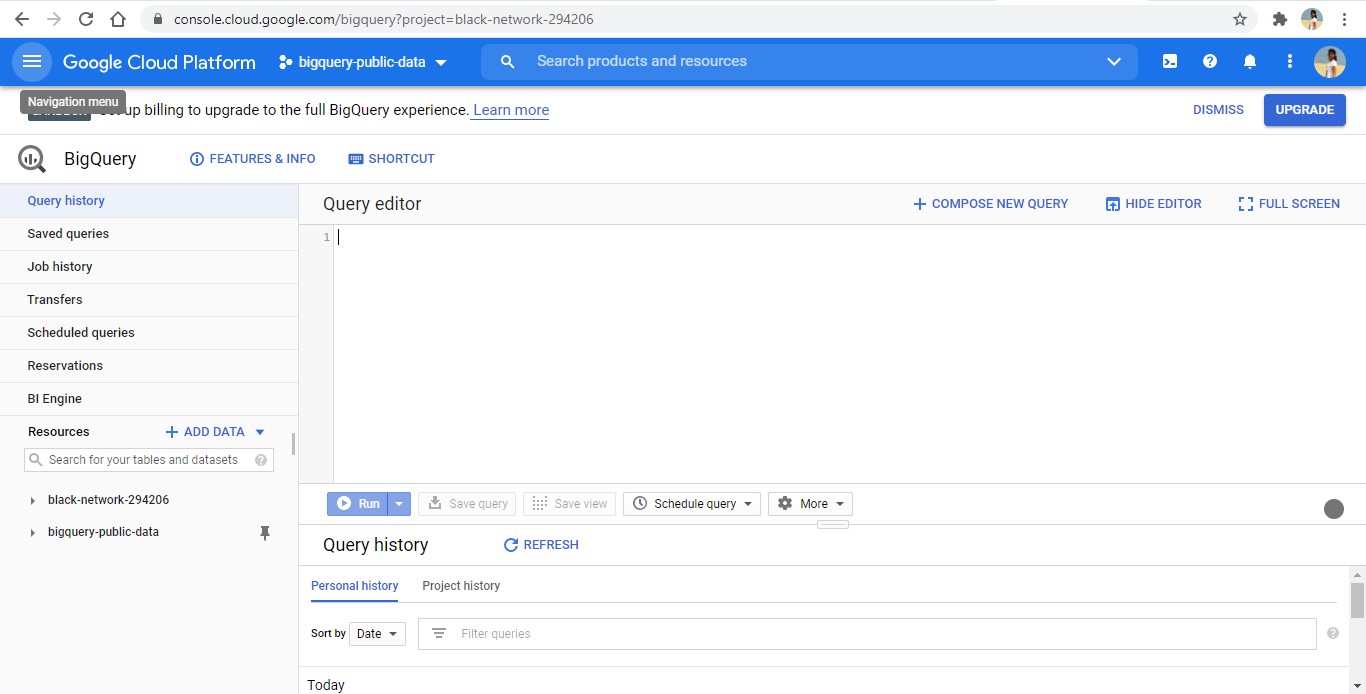Click HIDE EDITOR
The width and height of the screenshot is (1366, 694).
click(x=1153, y=204)
